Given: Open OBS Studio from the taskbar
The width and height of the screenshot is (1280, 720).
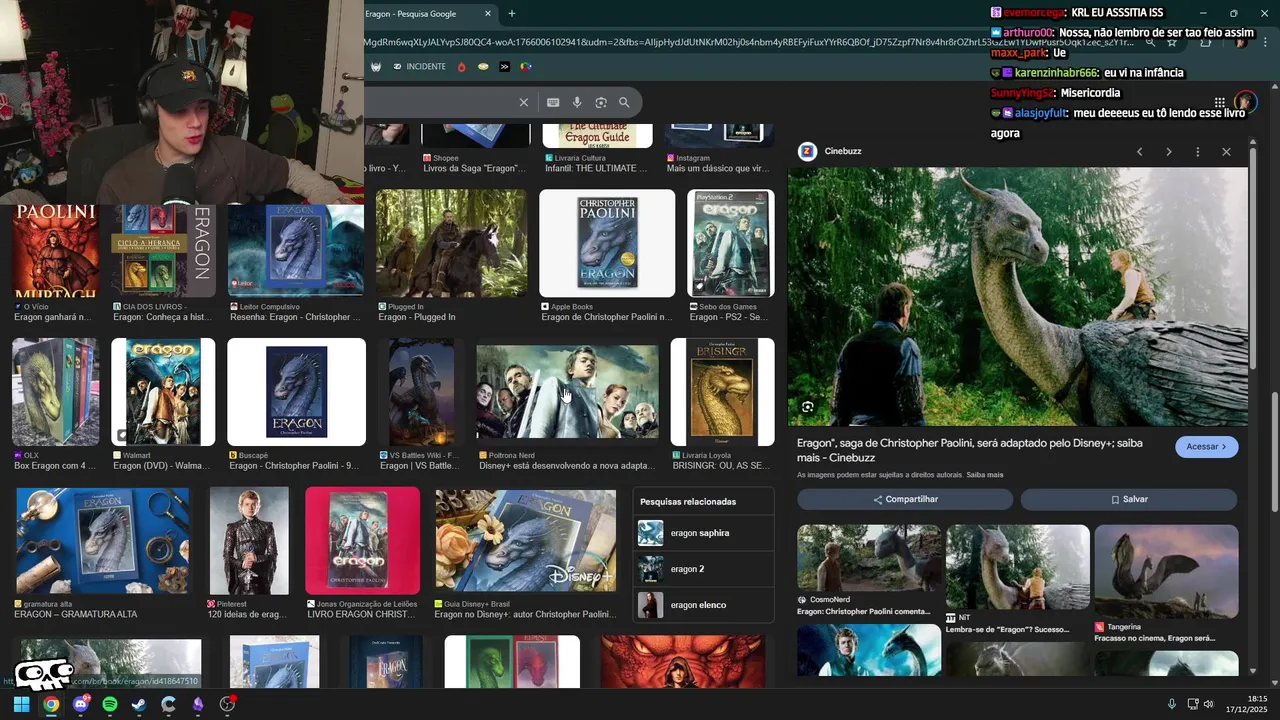Looking at the screenshot, I should click(x=227, y=704).
